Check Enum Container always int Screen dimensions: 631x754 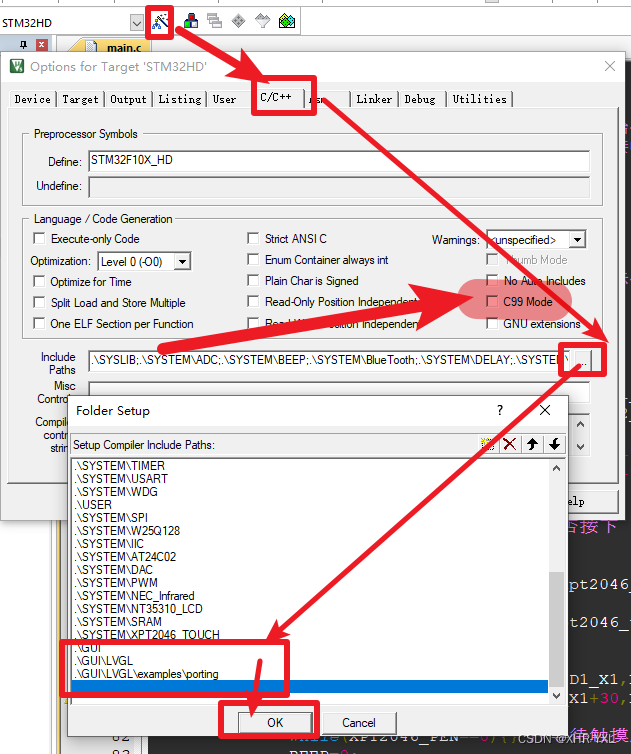click(253, 260)
